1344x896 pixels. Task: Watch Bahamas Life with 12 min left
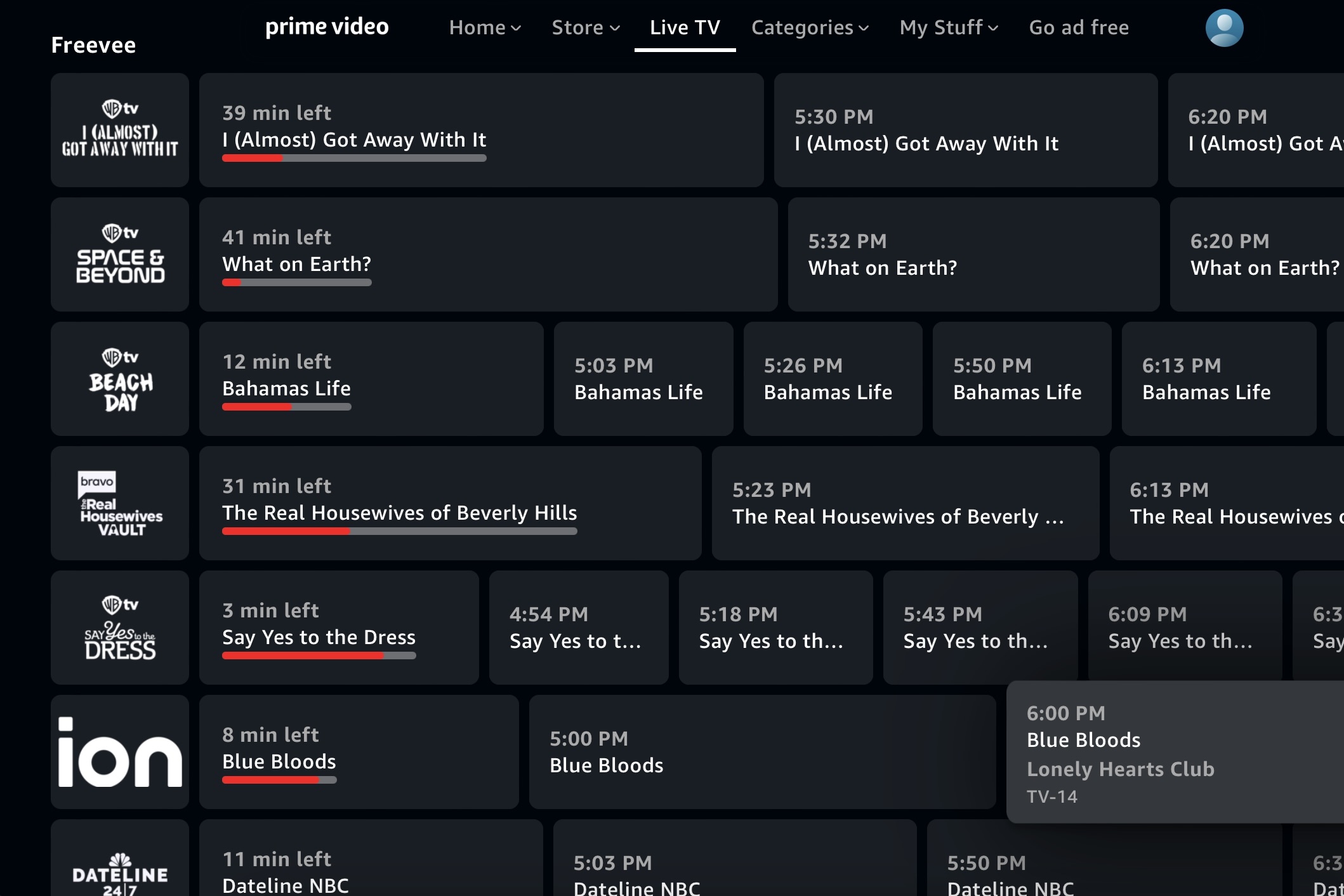tap(371, 379)
